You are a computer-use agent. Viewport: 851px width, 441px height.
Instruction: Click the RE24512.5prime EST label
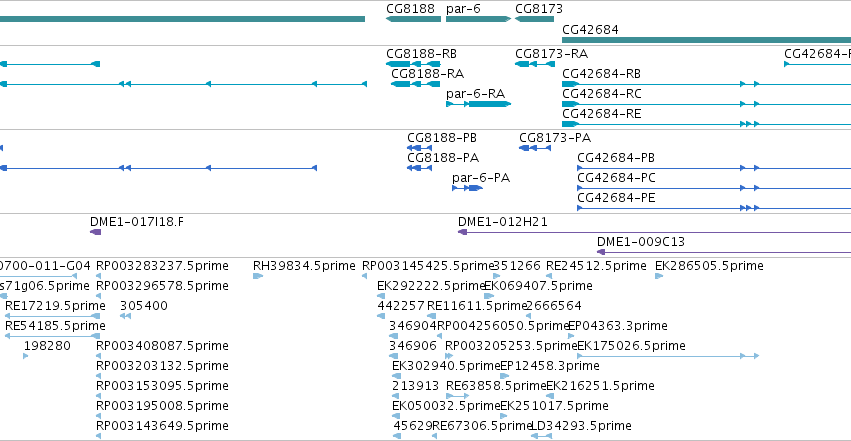596,266
